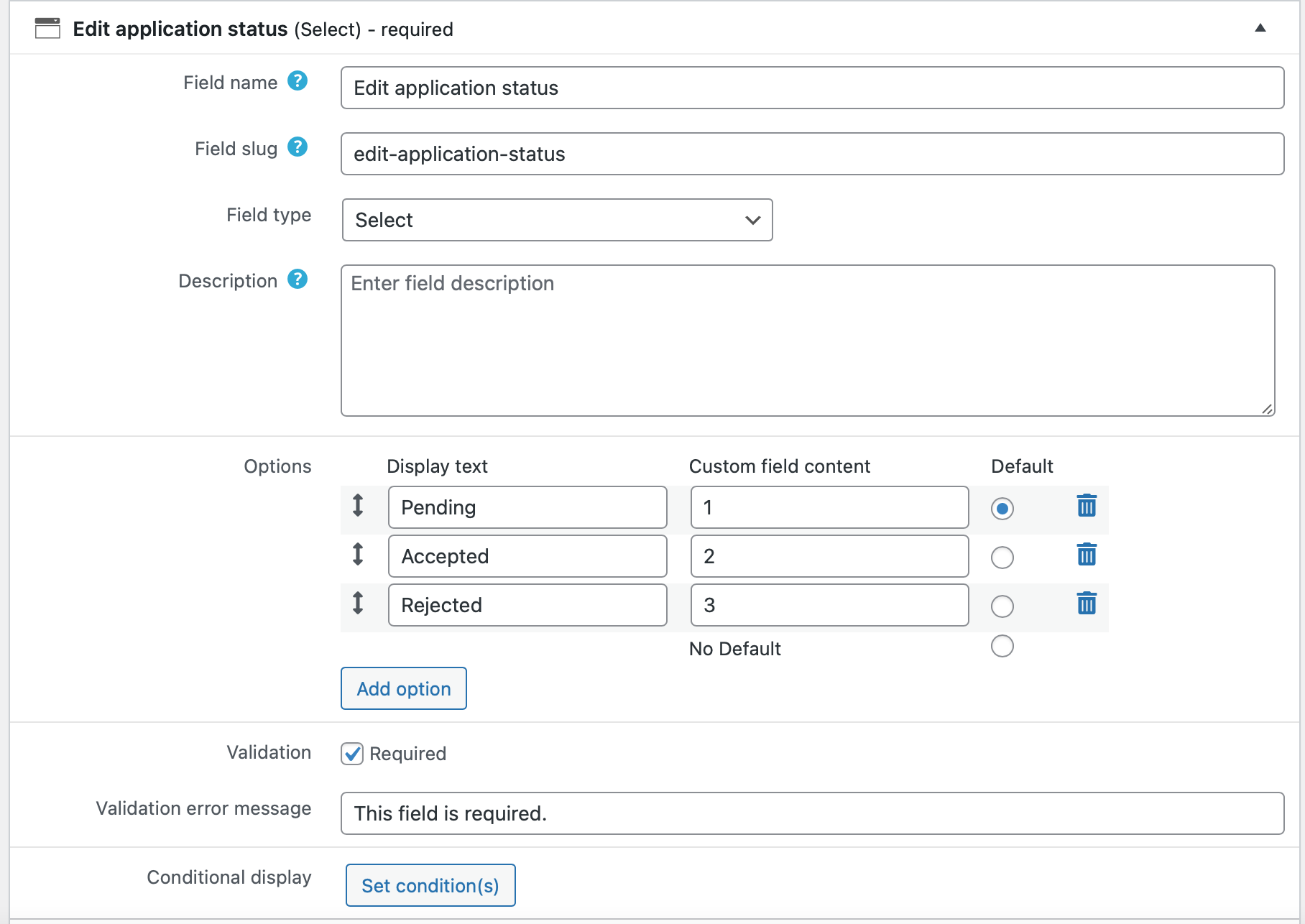Image resolution: width=1305 pixels, height=924 pixels.
Task: Click the 'No Default' label text
Action: click(734, 649)
